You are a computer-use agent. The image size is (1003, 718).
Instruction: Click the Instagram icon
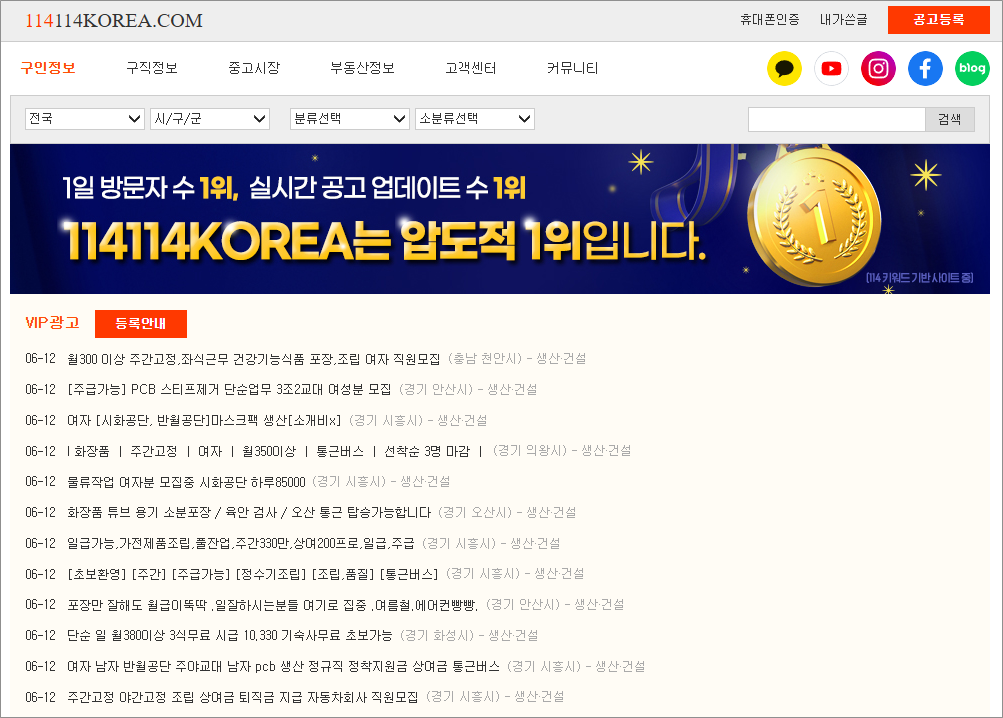coord(878,68)
